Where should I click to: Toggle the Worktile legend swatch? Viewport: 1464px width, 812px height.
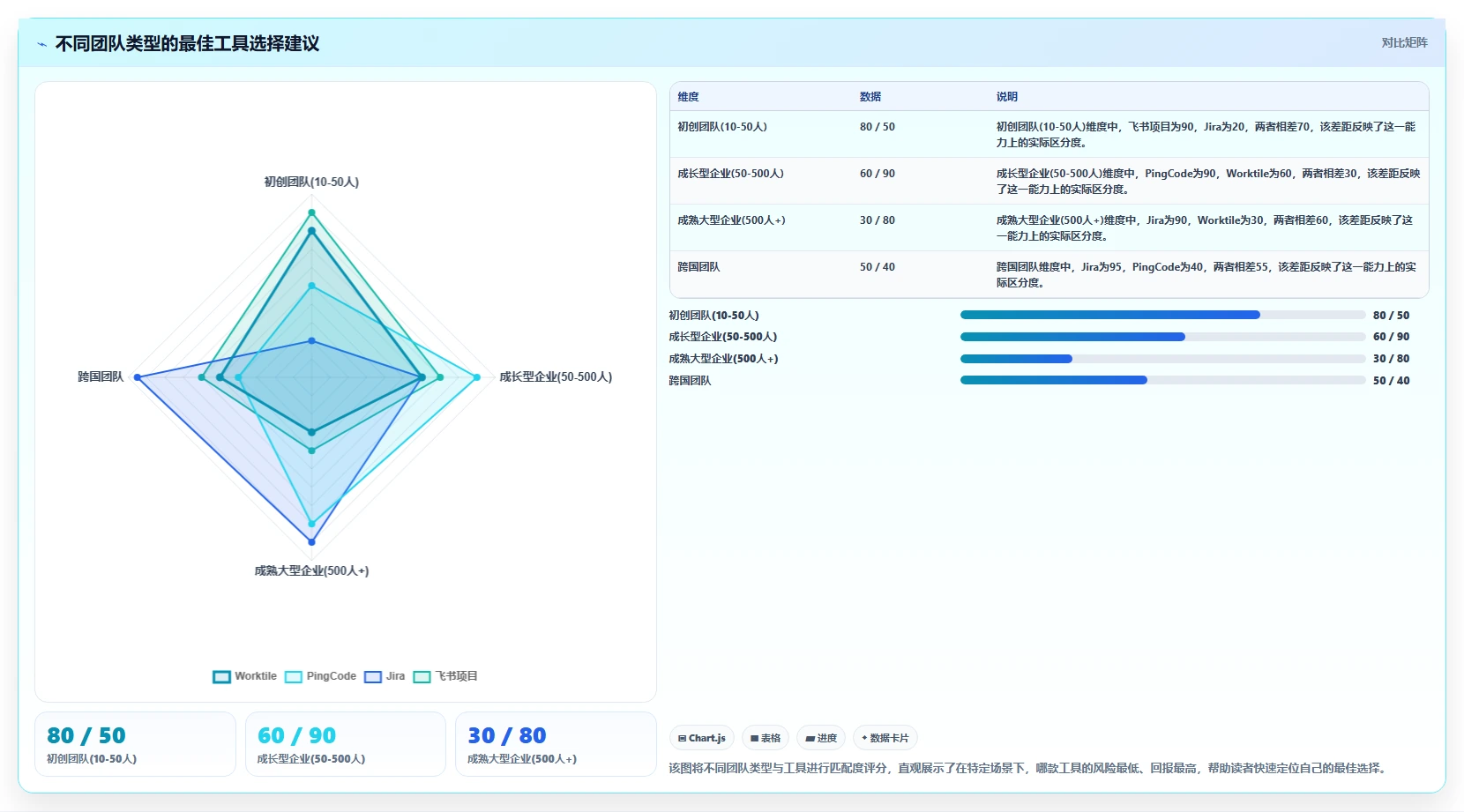click(x=221, y=676)
